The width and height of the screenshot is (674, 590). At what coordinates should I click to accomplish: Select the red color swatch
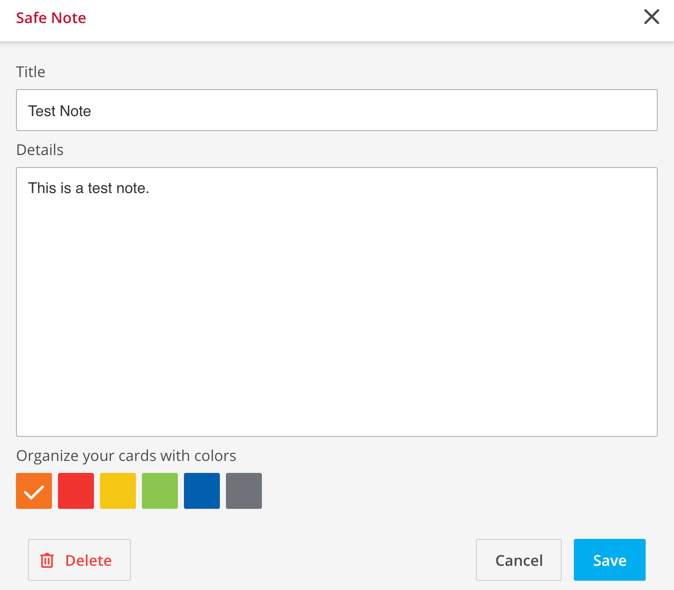tap(76, 491)
